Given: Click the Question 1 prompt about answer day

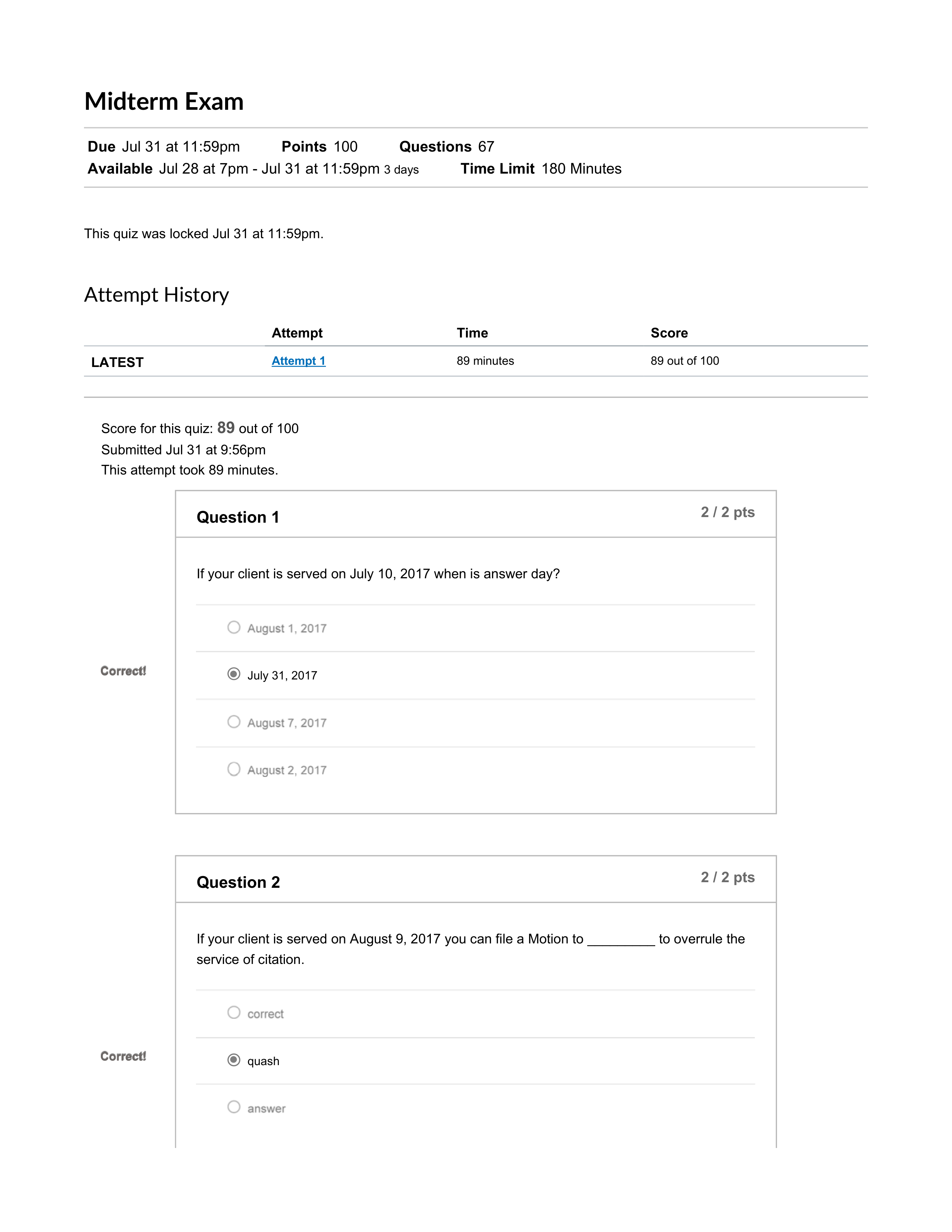Looking at the screenshot, I should pos(378,574).
